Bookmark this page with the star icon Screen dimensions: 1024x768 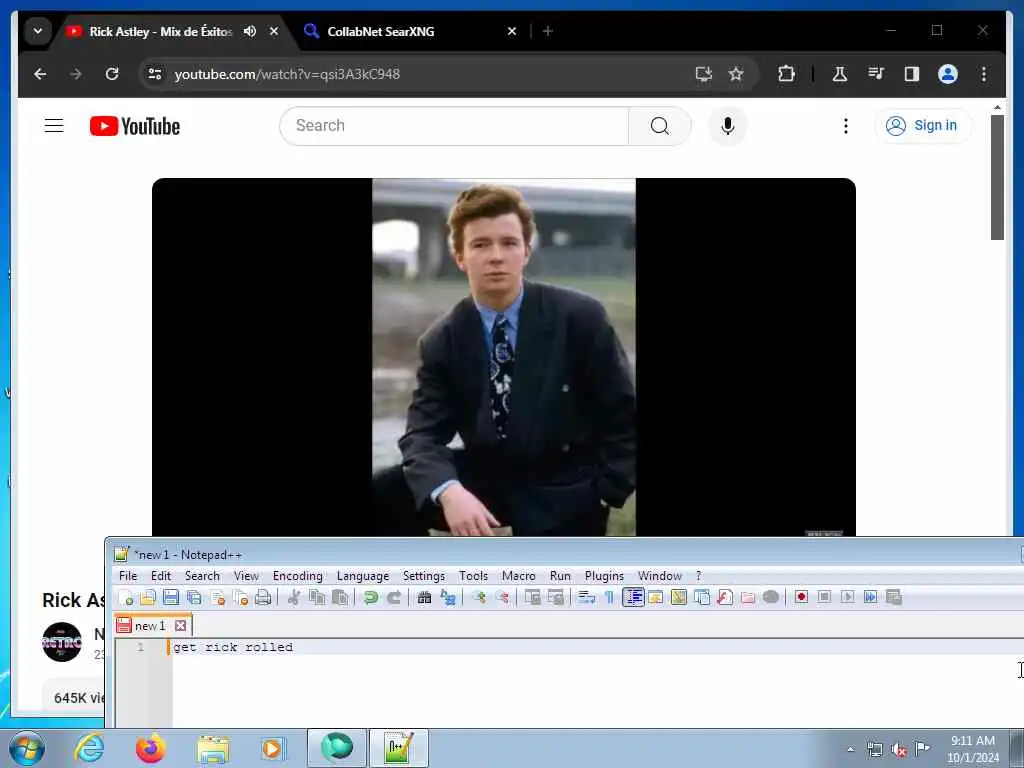736,74
